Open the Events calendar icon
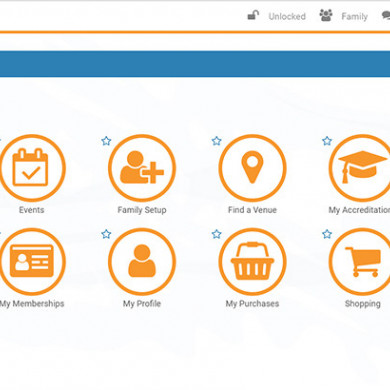This screenshot has height=390, width=390. (32, 168)
